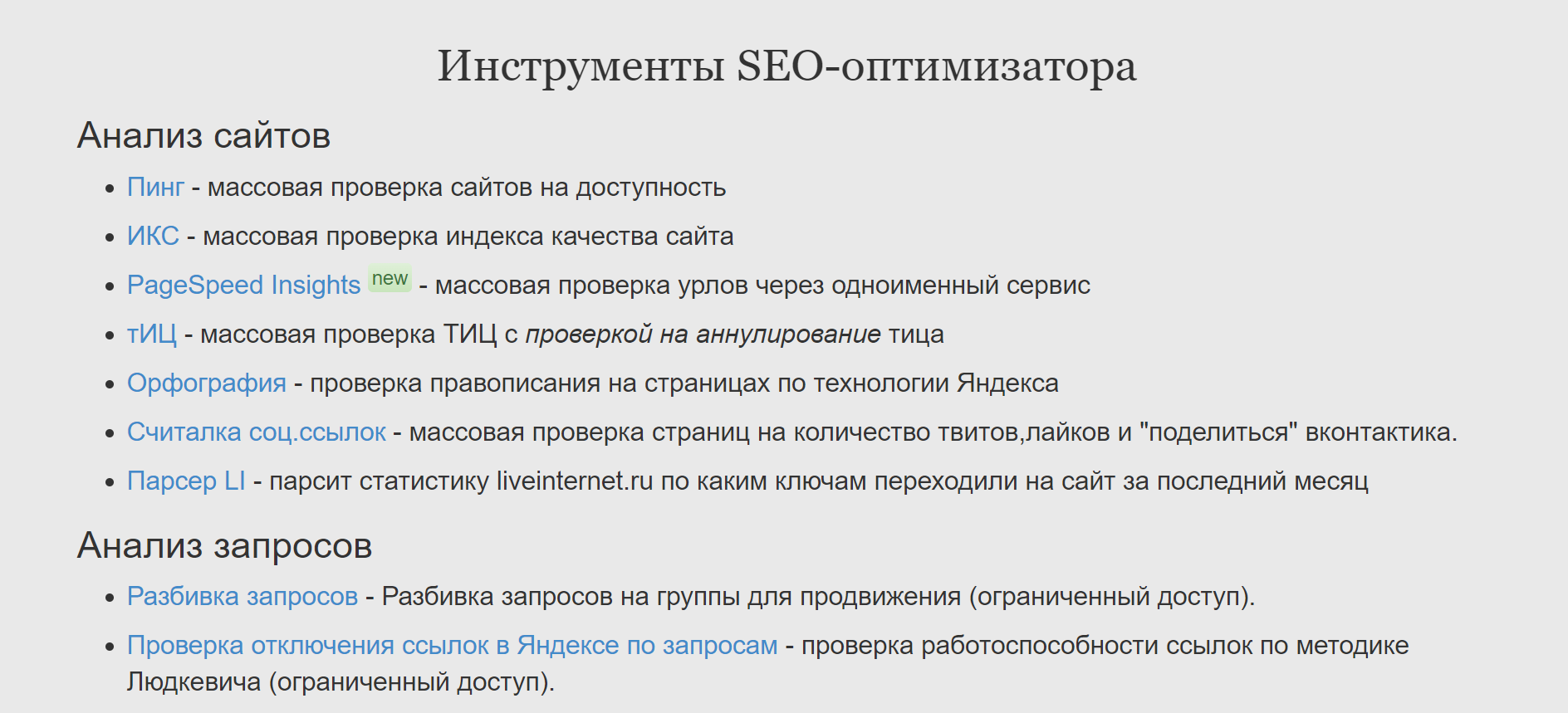This screenshot has width=1568, height=713.
Task: Open the Орфография spelling check link
Action: point(207,383)
